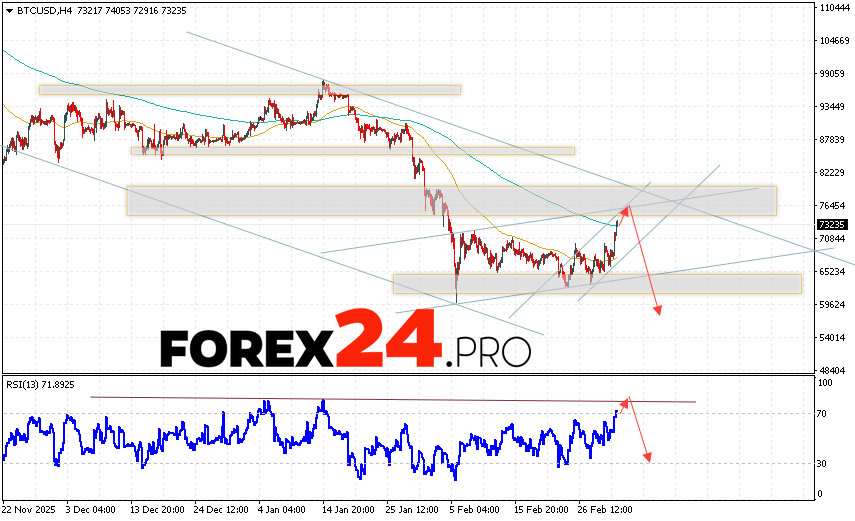This screenshot has width=855, height=521.
Task: Click red downward arrowhead near 59624 level
Action: click(x=658, y=310)
